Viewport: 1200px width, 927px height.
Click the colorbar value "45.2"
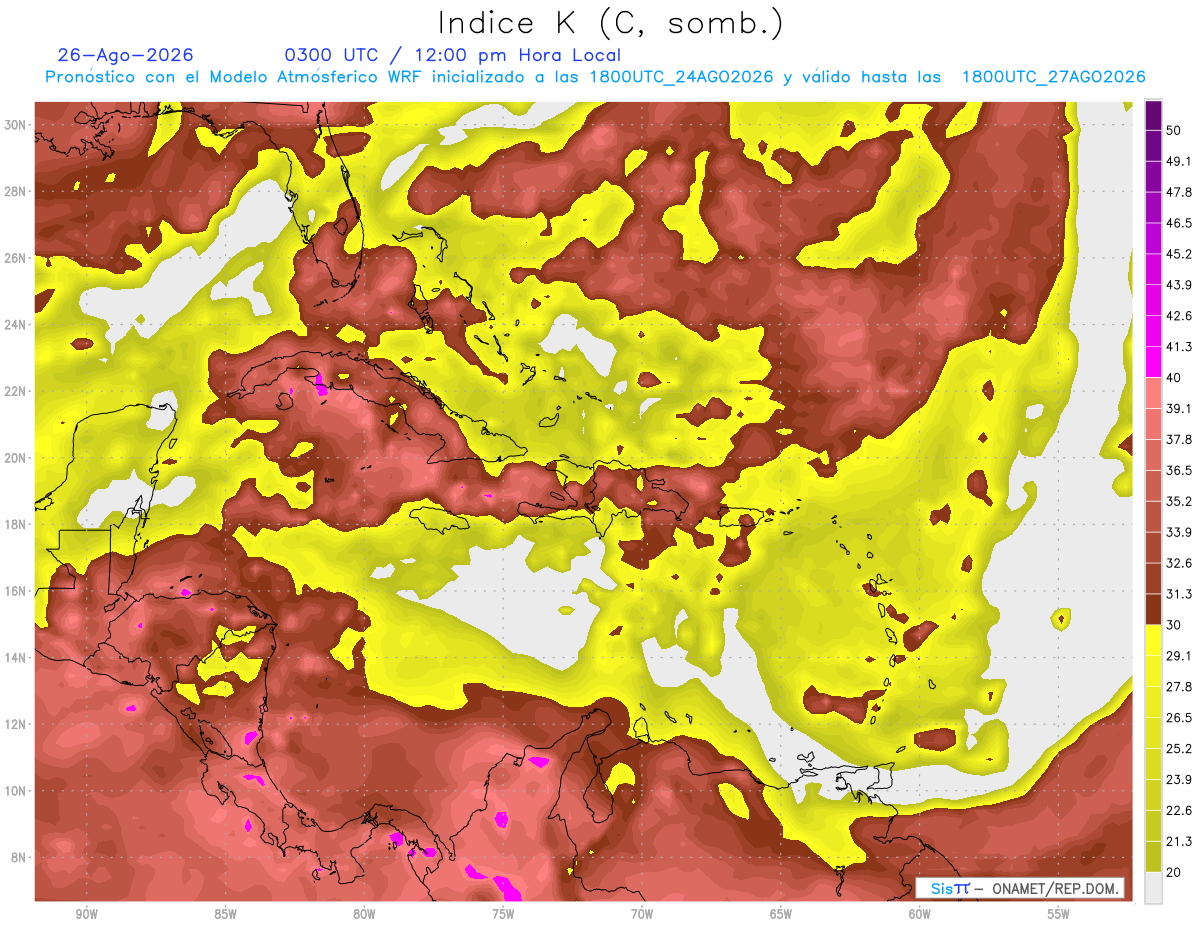pyautogui.click(x=1178, y=254)
